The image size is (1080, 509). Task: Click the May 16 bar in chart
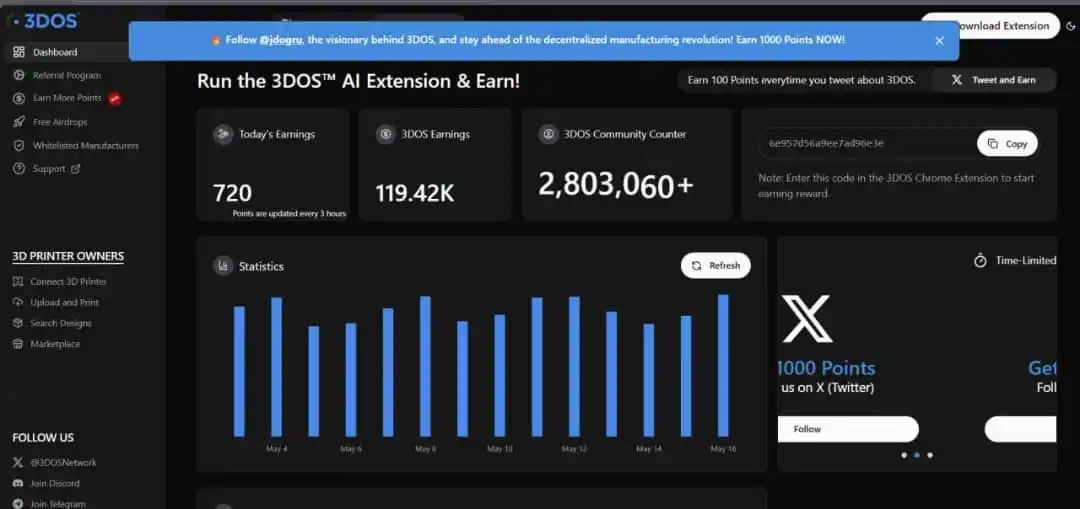click(723, 366)
